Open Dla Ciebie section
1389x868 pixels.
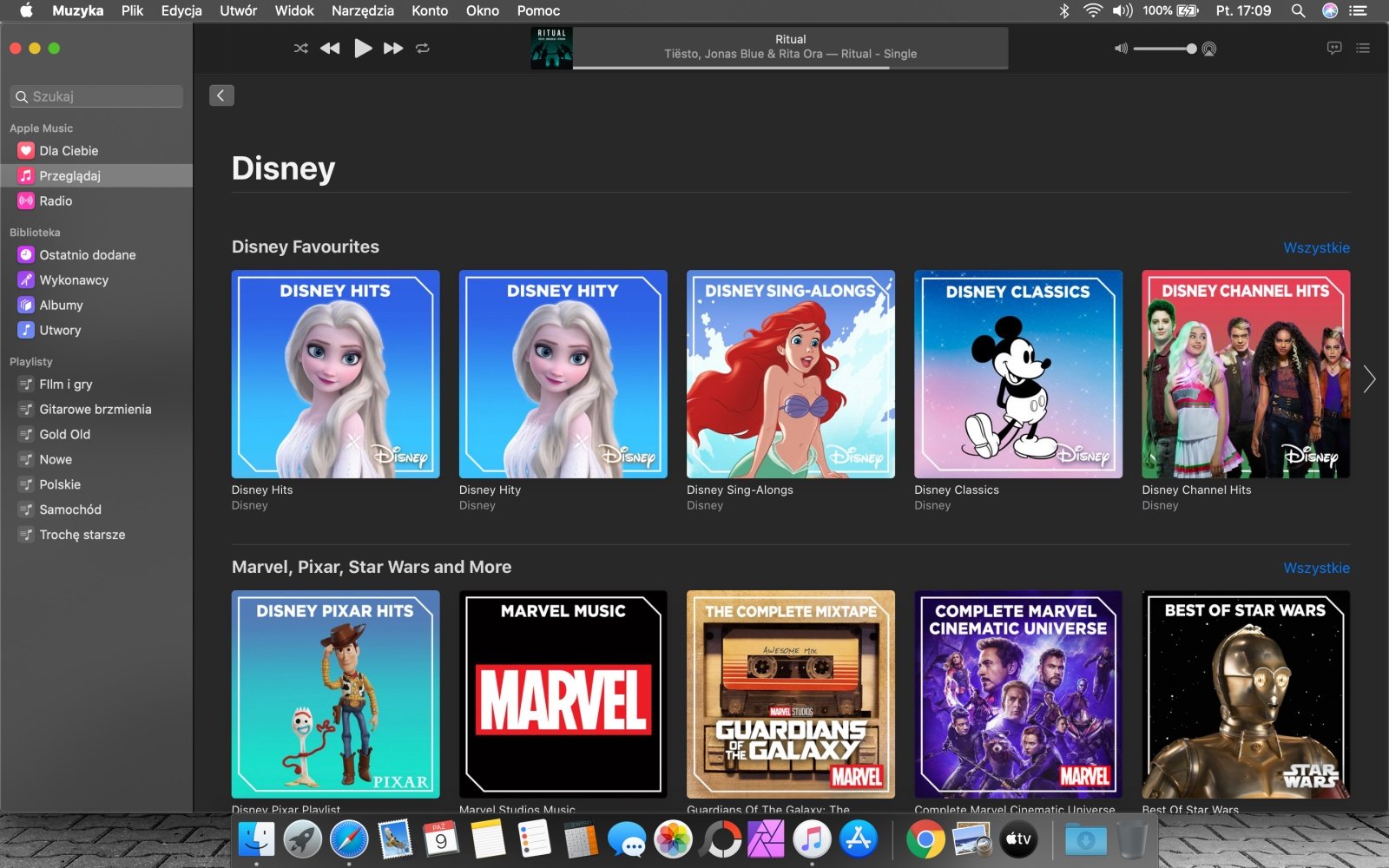[x=96, y=151]
